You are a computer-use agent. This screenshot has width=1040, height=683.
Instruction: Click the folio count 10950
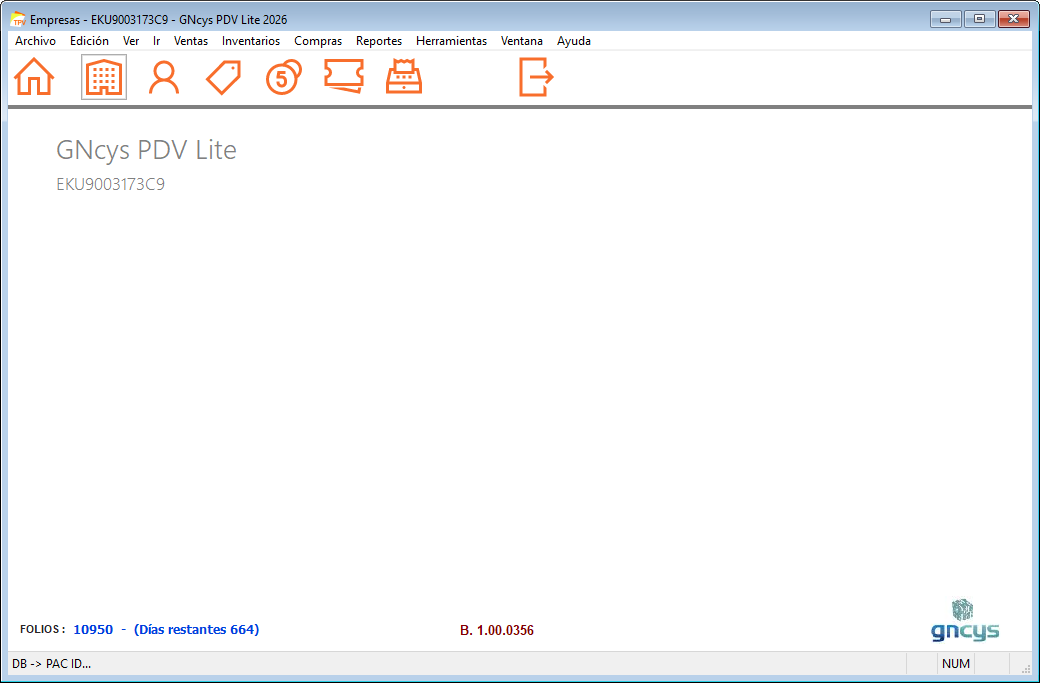tap(93, 629)
